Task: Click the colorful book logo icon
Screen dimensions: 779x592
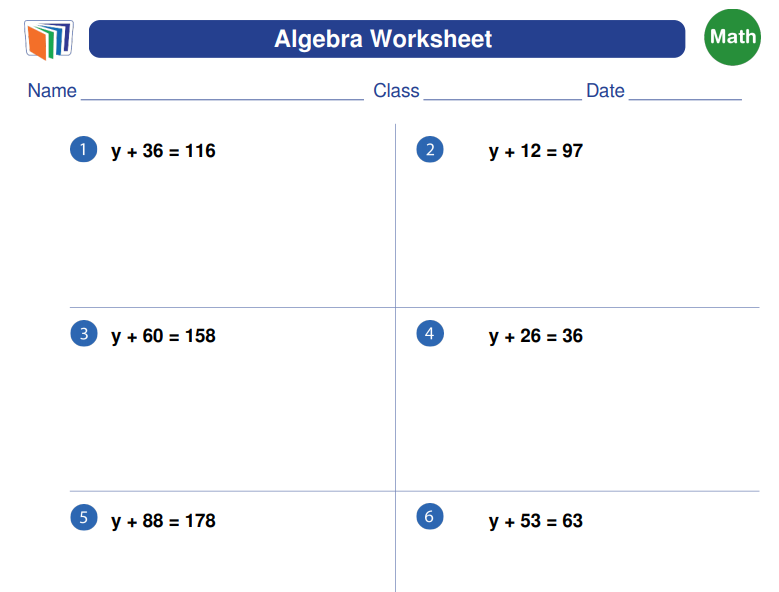Action: [x=49, y=40]
